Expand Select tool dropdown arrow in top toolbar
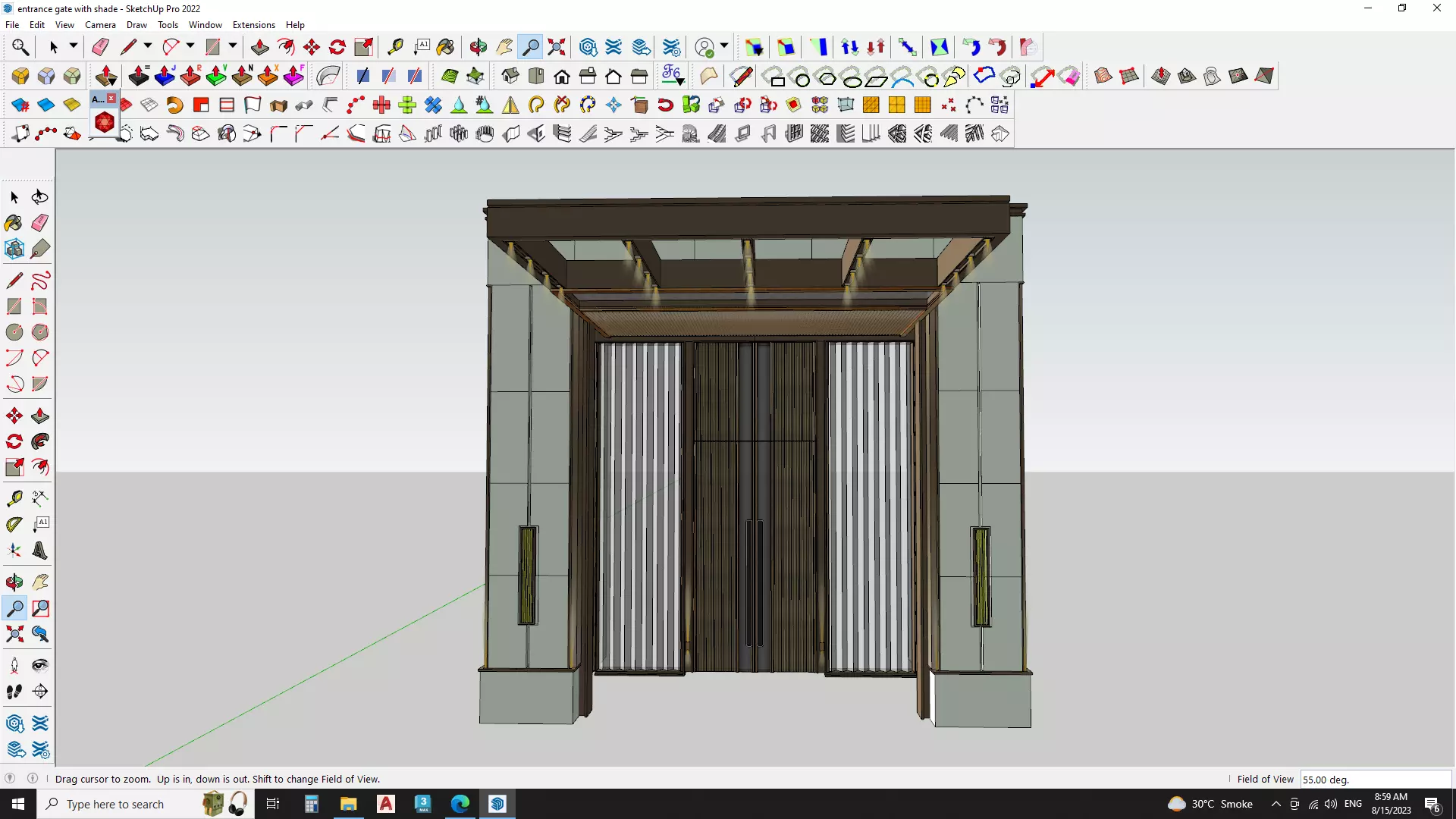 74,47
